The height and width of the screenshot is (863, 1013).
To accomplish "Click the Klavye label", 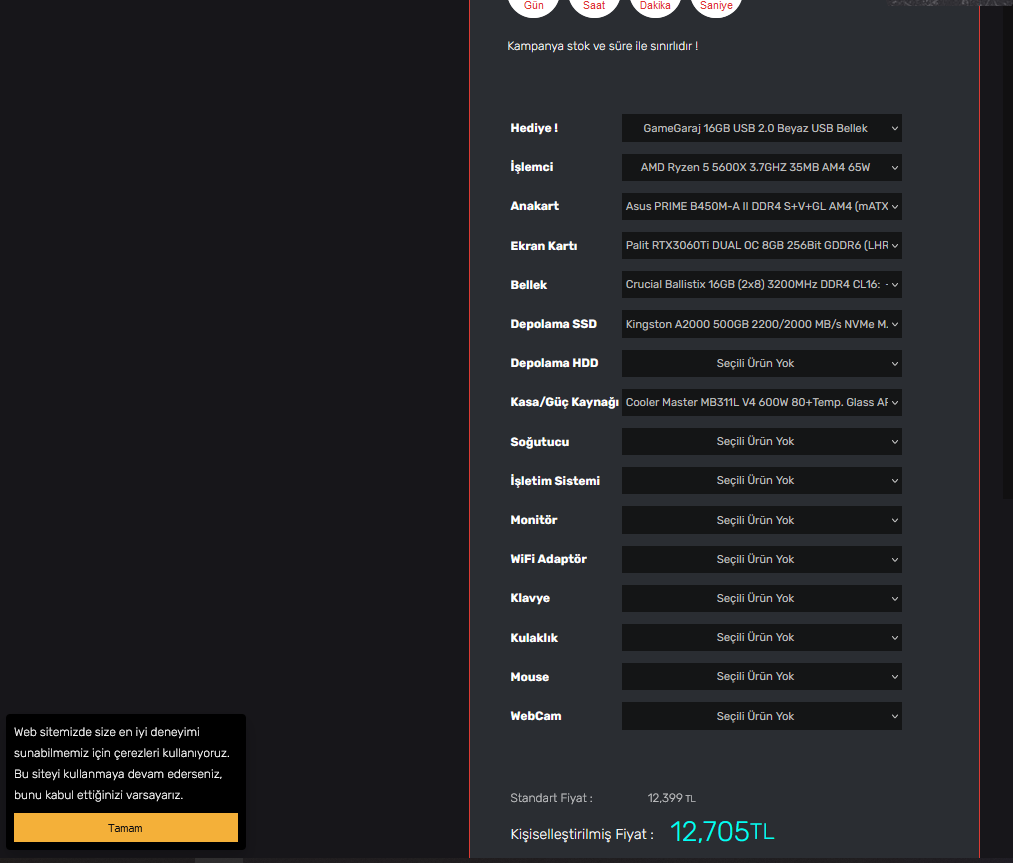I will [x=530, y=598].
